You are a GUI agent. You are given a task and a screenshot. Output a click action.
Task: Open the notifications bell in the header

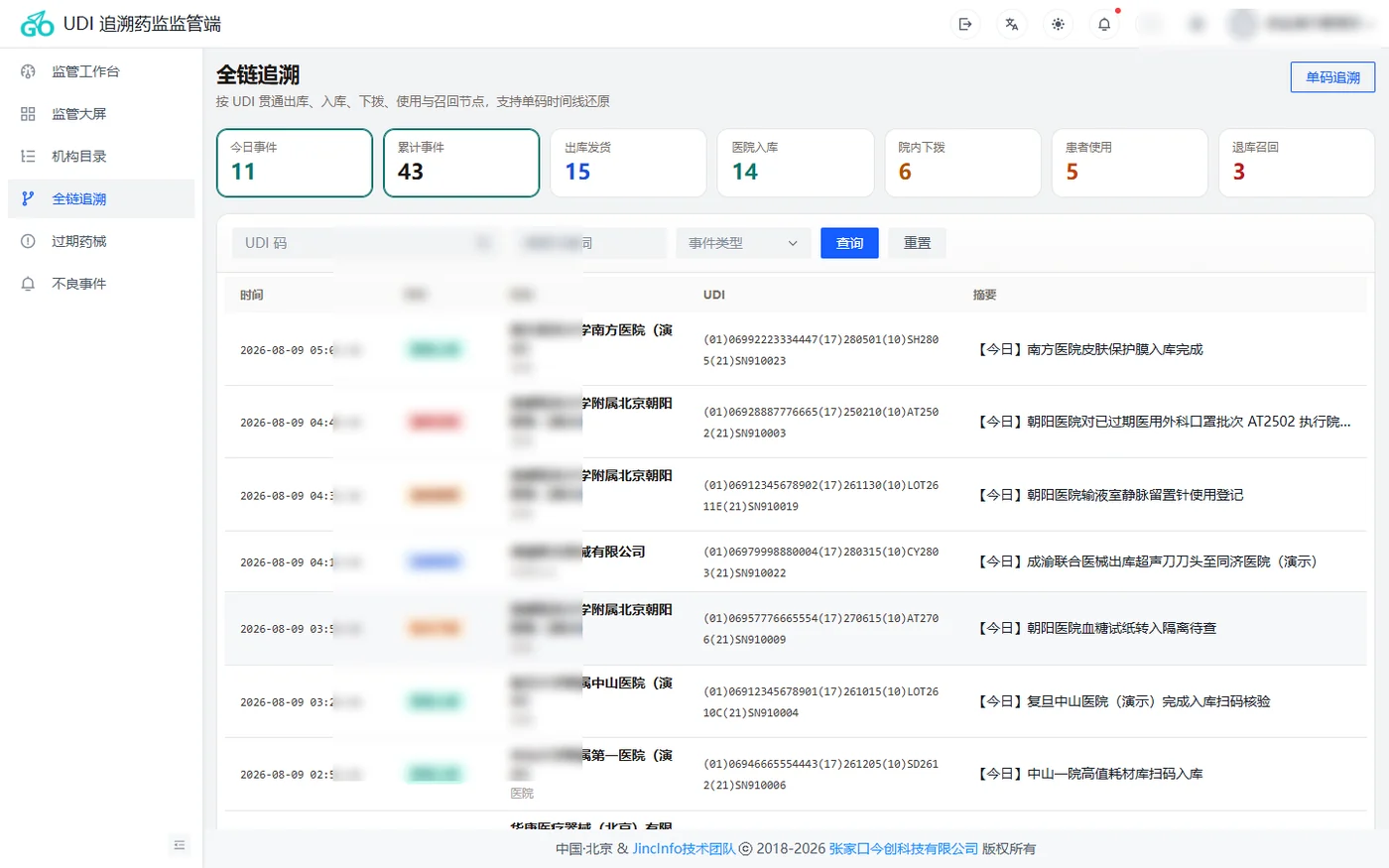click(x=1104, y=24)
